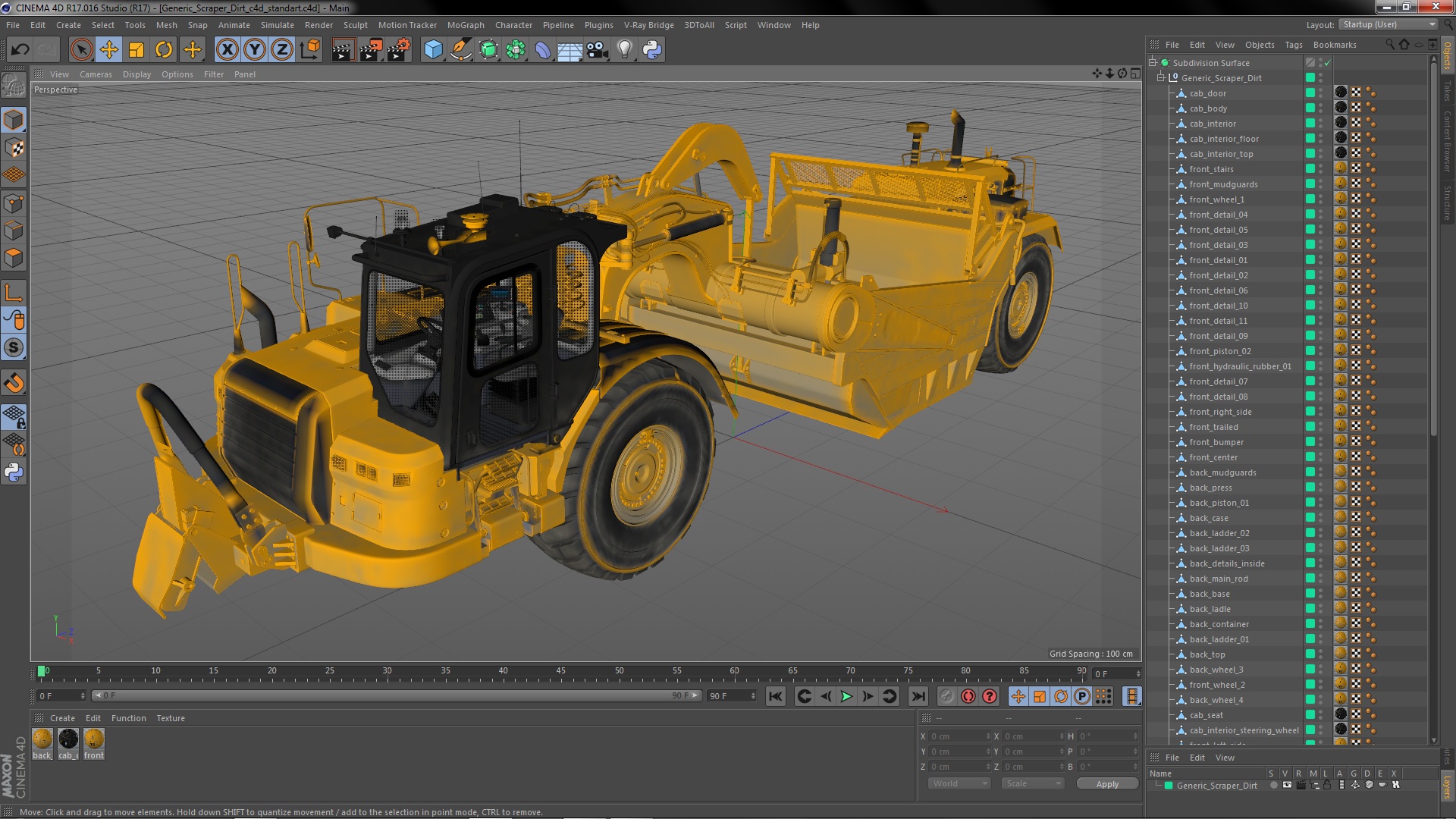Add a Cube primitive object
1456x819 pixels.
(433, 50)
